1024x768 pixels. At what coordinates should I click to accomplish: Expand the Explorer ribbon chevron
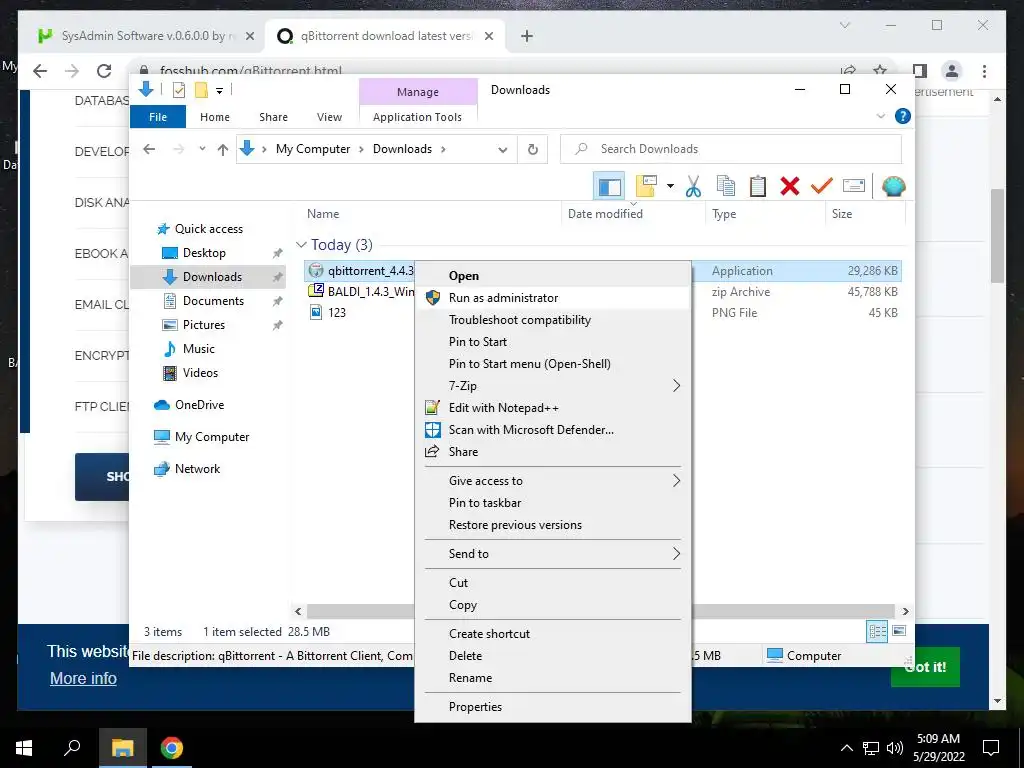pyautogui.click(x=880, y=116)
